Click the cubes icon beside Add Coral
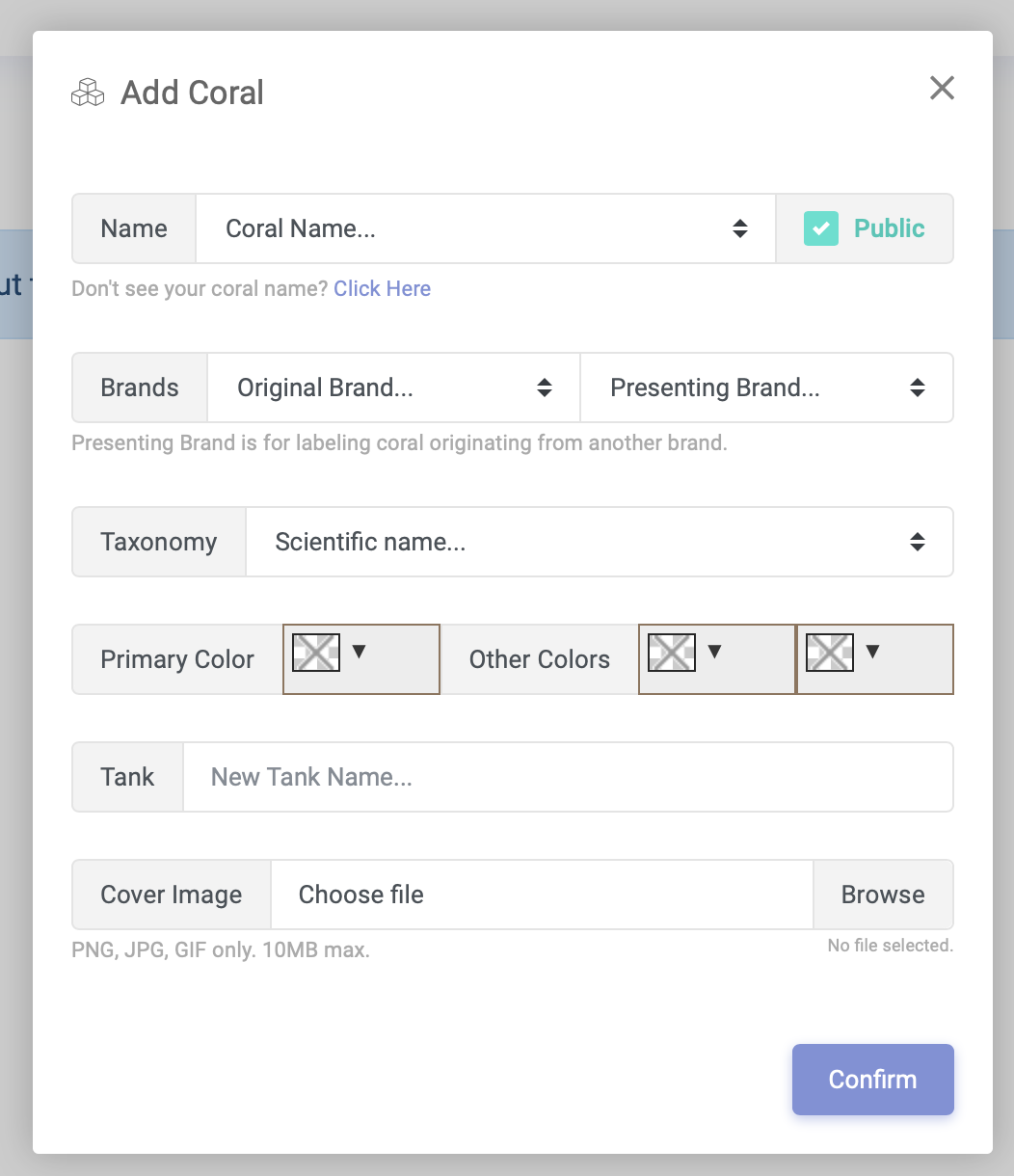This screenshot has width=1014, height=1176. pos(88,93)
